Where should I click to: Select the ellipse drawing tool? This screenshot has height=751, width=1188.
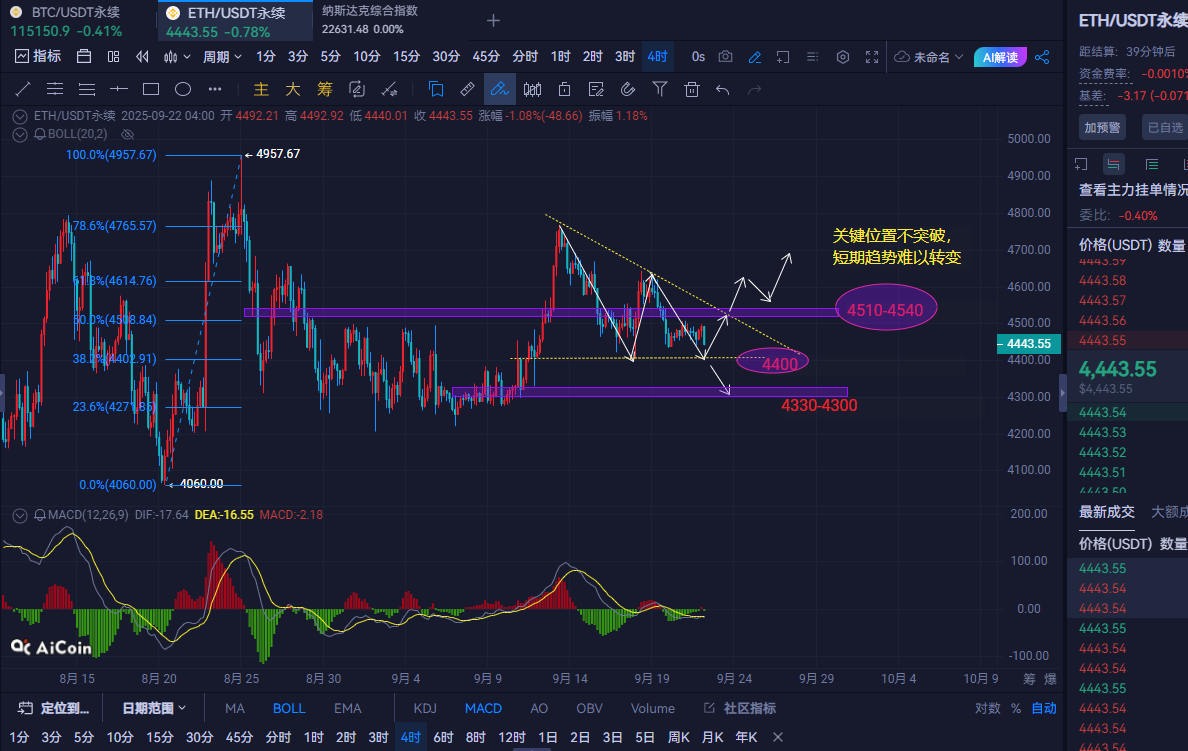click(x=183, y=89)
